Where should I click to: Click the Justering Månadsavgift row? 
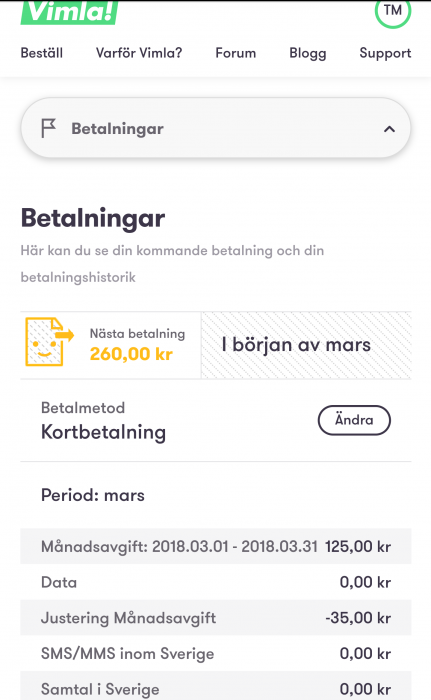pos(216,617)
